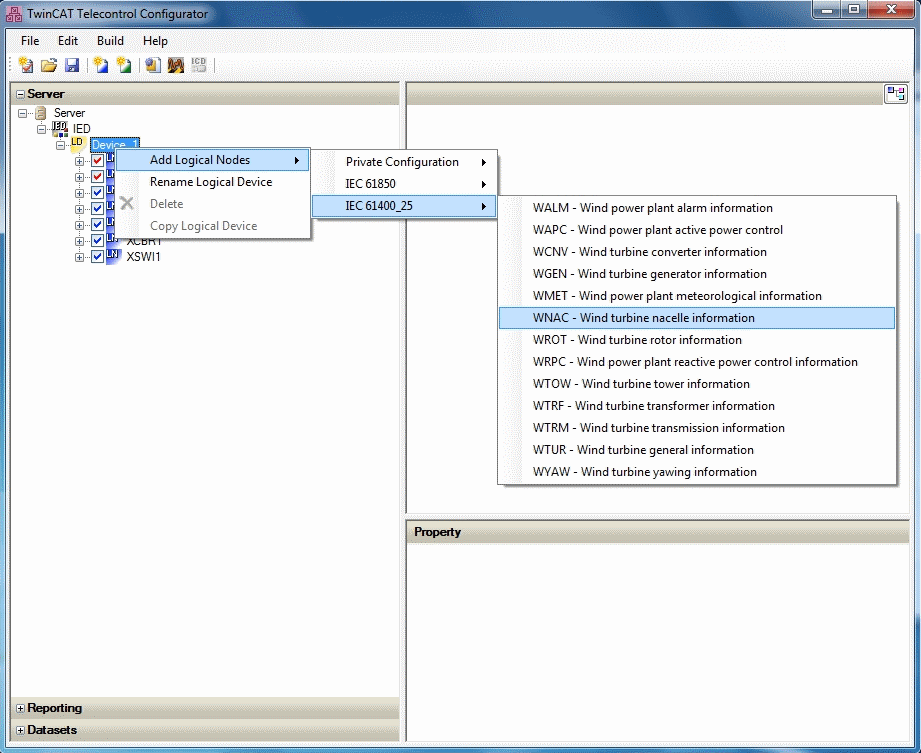Viewport: 921px width, 753px height.
Task: Click the Property panel header
Action: [x=657, y=532]
